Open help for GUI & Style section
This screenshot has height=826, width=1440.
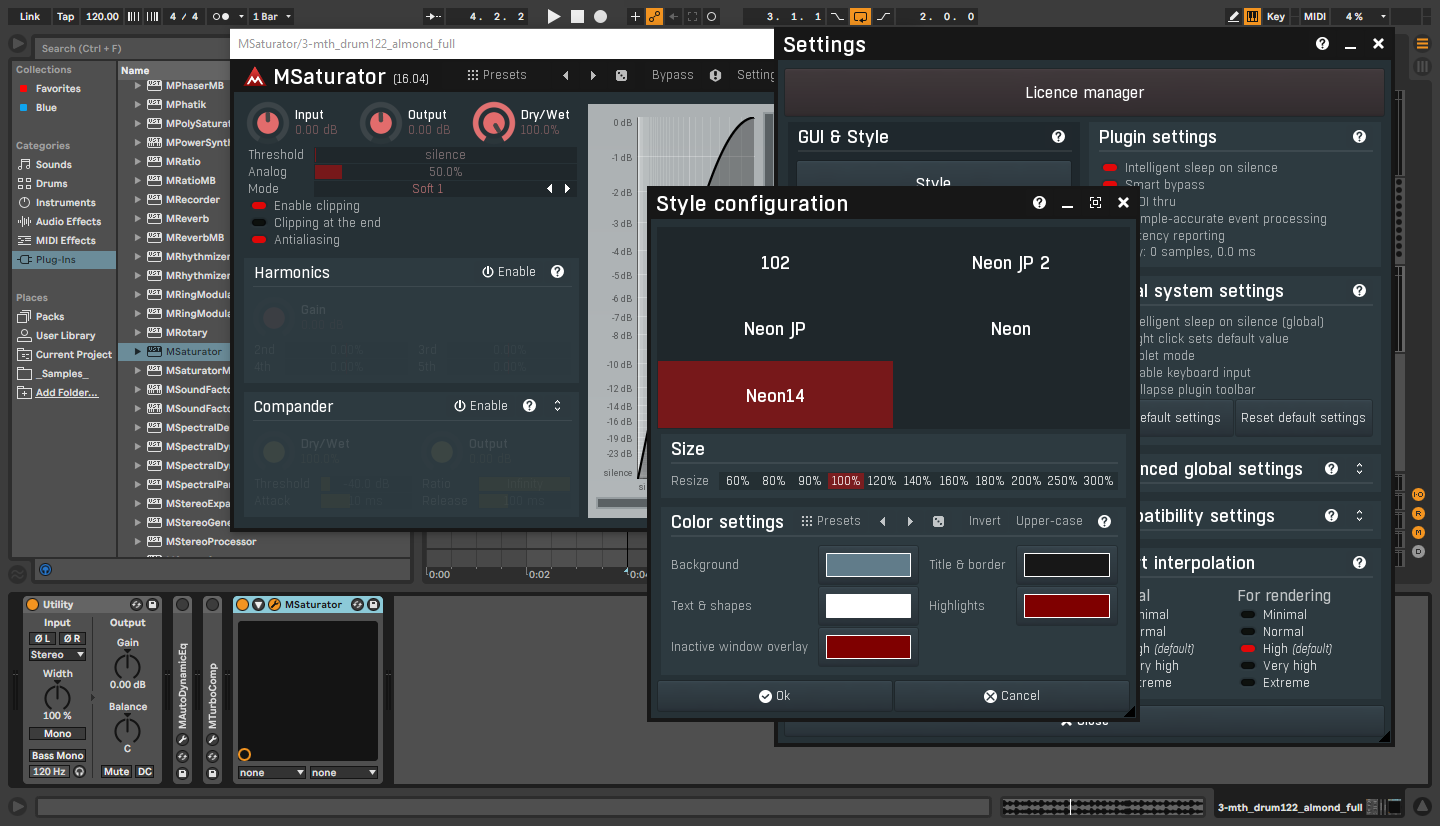tap(1058, 137)
